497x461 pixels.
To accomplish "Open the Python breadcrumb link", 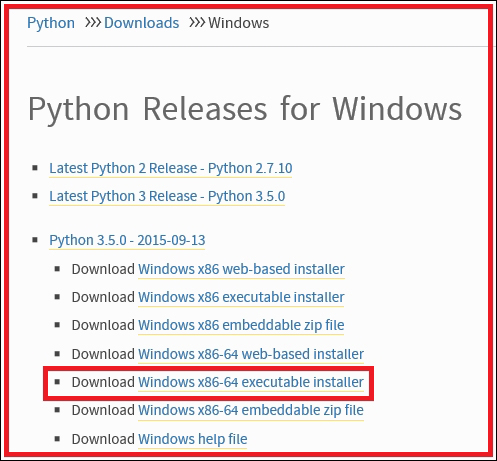I will click(51, 23).
